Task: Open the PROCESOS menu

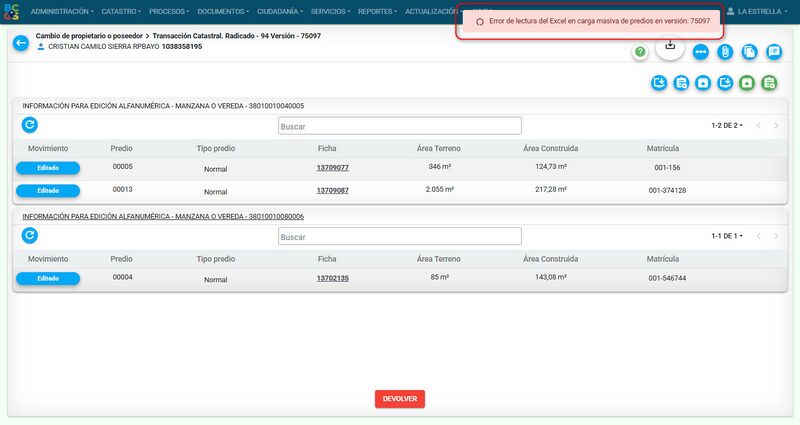Action: tap(169, 11)
